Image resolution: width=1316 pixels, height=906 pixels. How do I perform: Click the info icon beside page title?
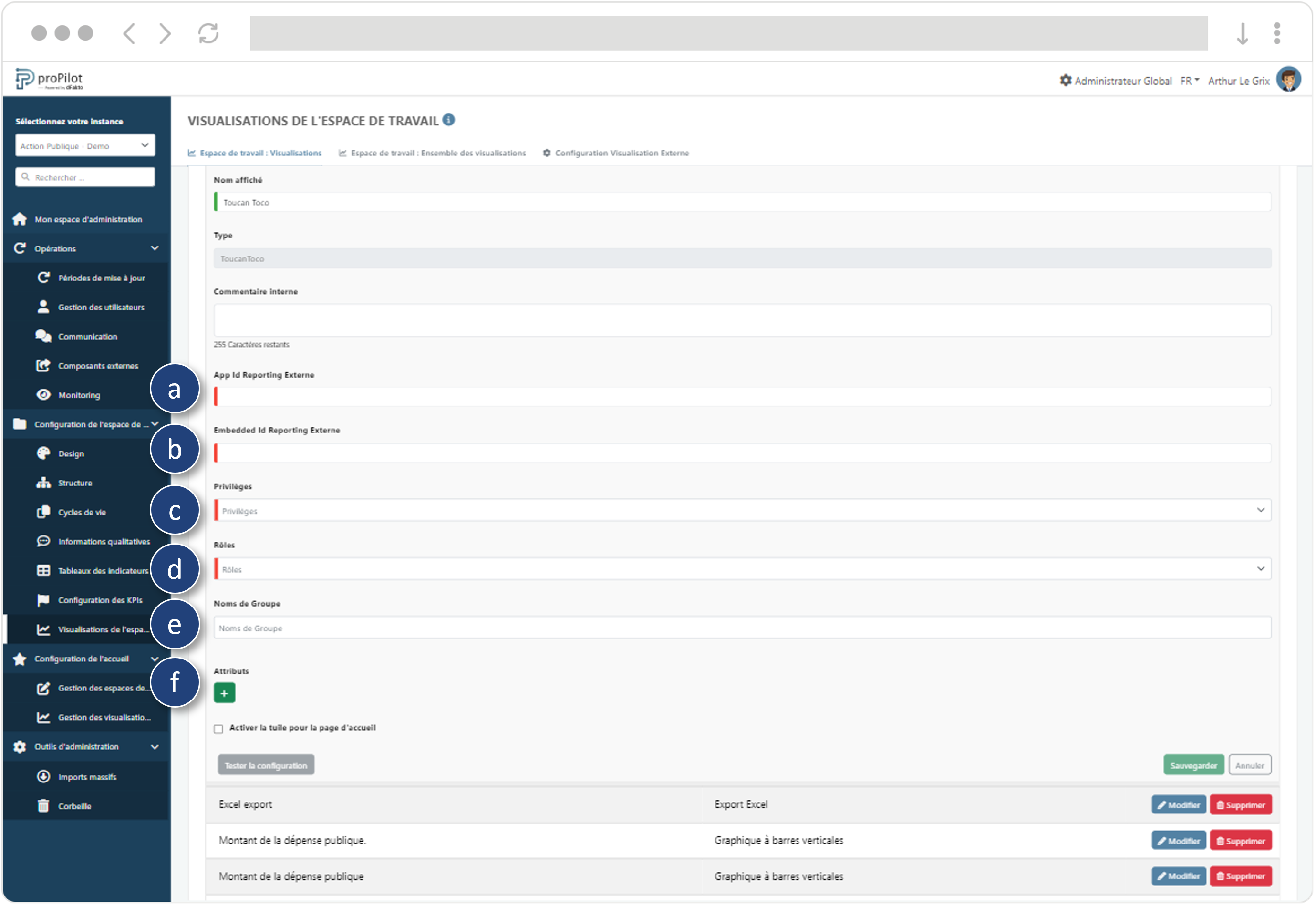point(448,120)
